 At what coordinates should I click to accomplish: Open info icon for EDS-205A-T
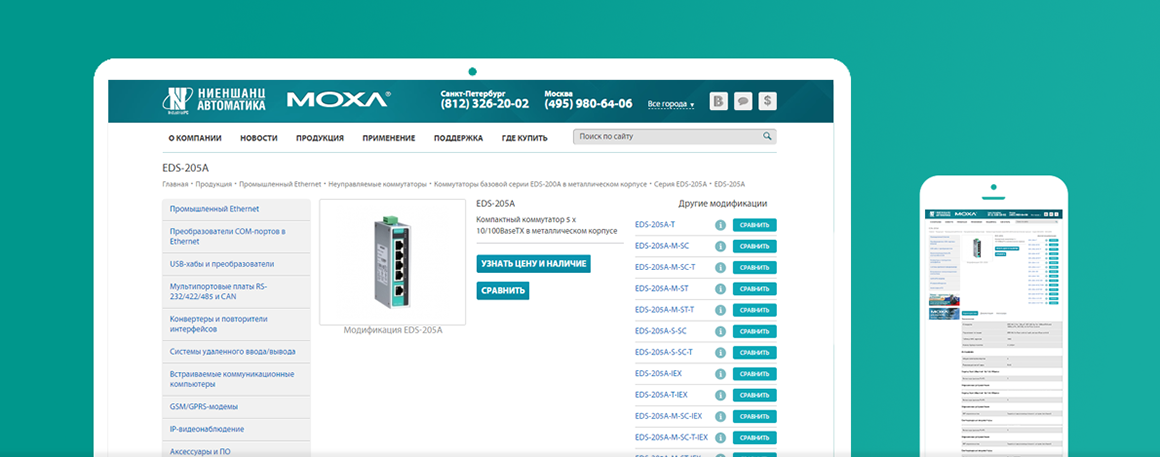720,225
